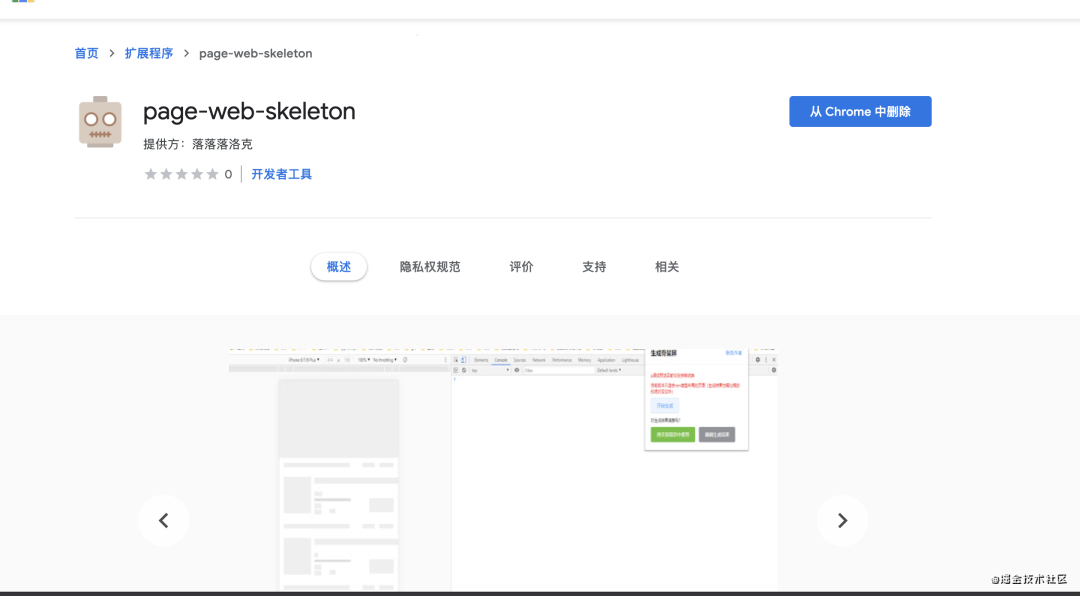Click the Chrome Web Store logo
The height and width of the screenshot is (596, 1080).
(23, 1)
